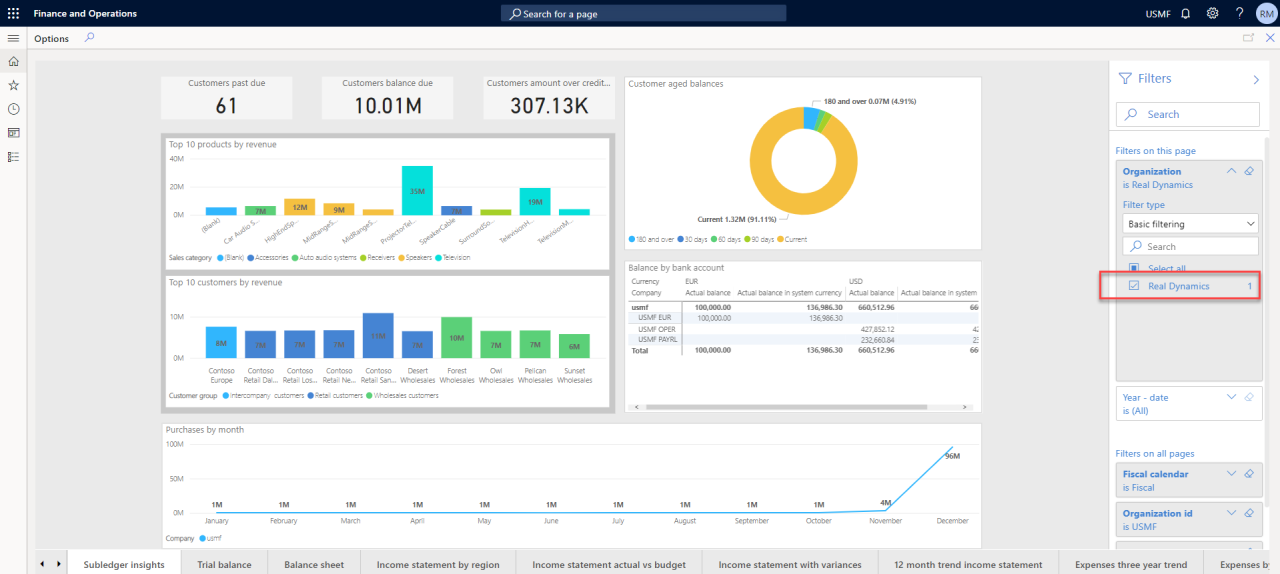Open Income statement actual vs budget tab
Viewport: 1280px width, 574px height.
click(609, 564)
